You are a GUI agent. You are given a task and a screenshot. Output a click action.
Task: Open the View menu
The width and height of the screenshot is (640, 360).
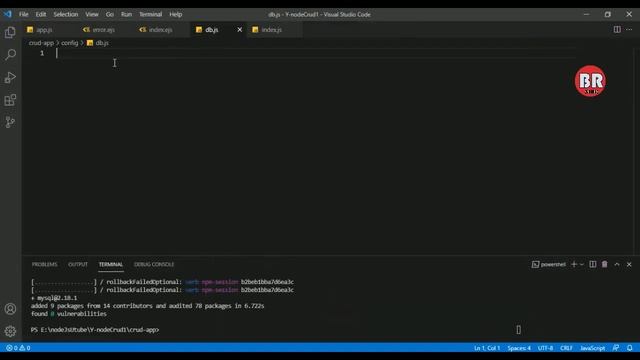[x=92, y=14]
